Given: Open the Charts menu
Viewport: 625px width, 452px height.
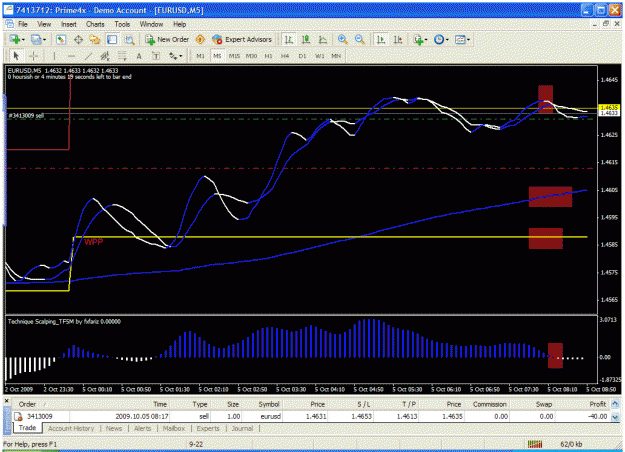Looking at the screenshot, I should pos(95,24).
